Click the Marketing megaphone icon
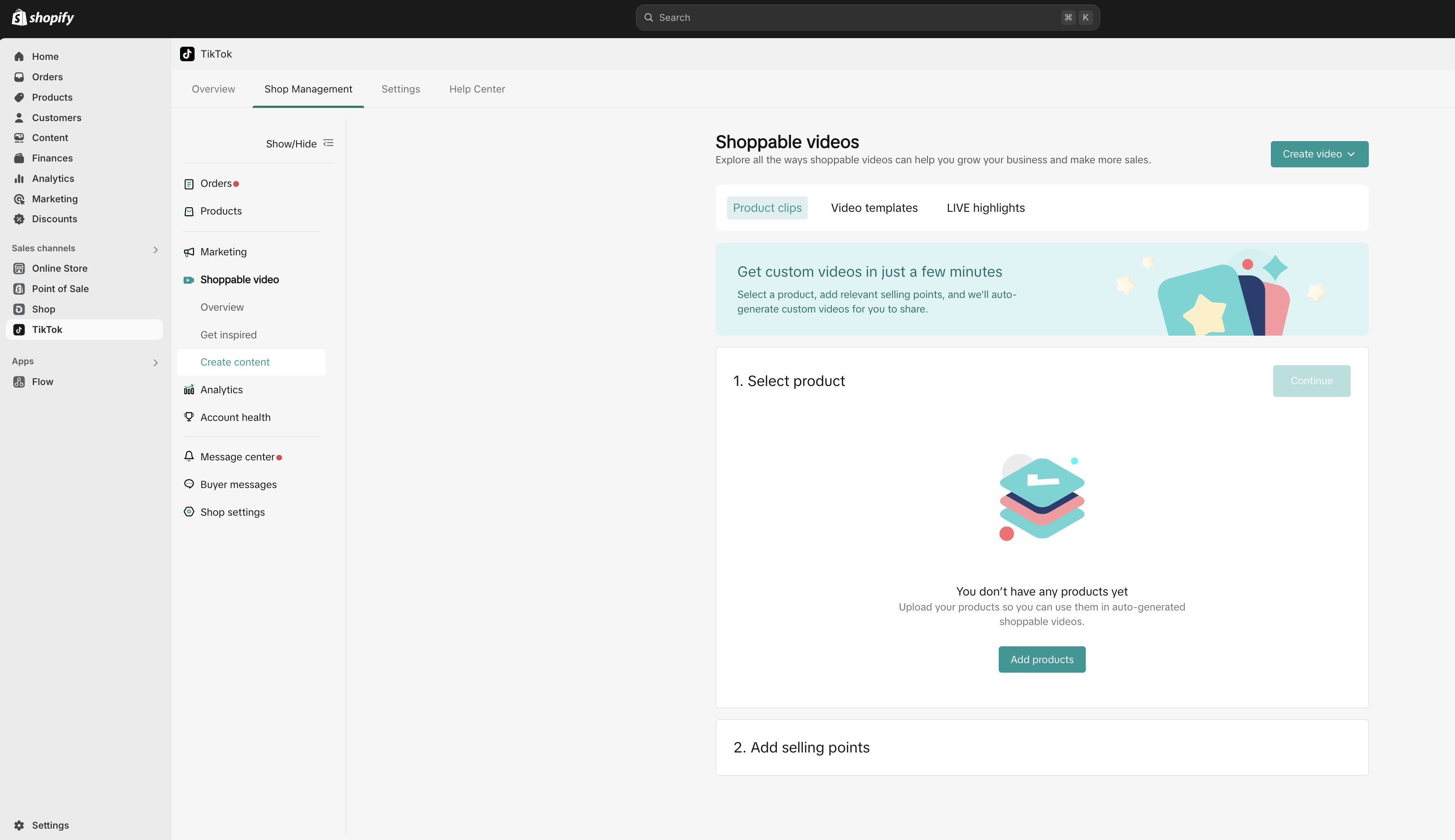Viewport: 1455px width, 840px height. 189,252
